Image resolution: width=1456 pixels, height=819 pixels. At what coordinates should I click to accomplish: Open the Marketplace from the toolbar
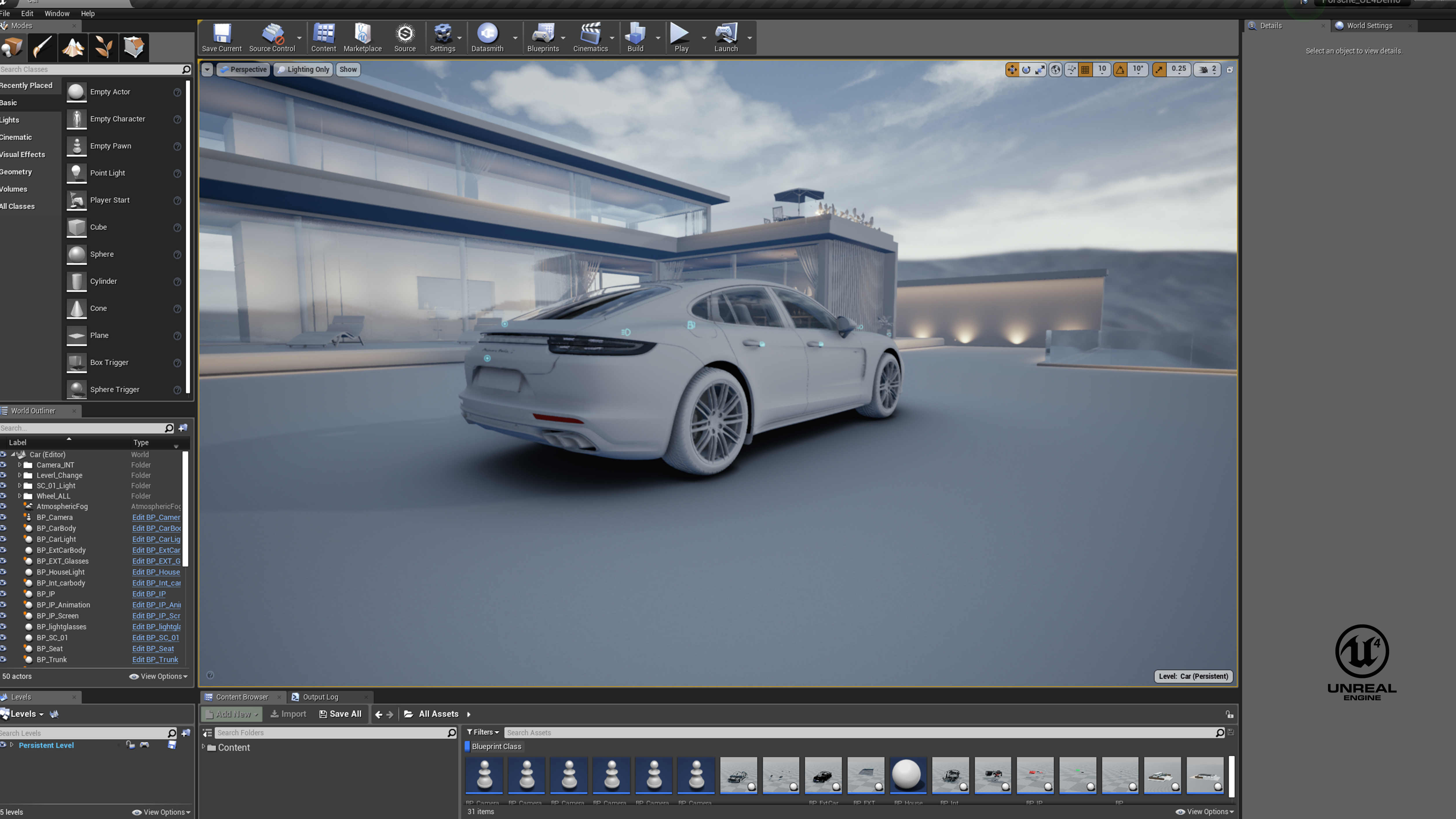362,37
